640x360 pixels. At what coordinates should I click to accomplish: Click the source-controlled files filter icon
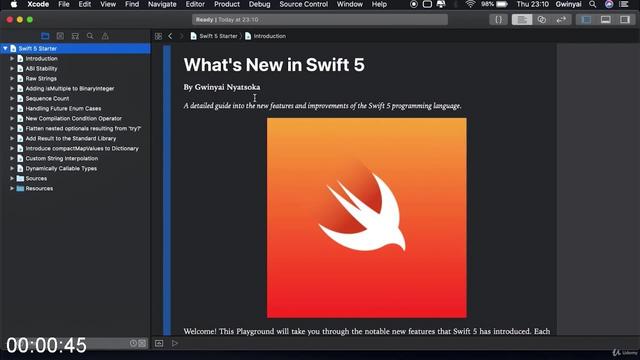tap(142, 343)
